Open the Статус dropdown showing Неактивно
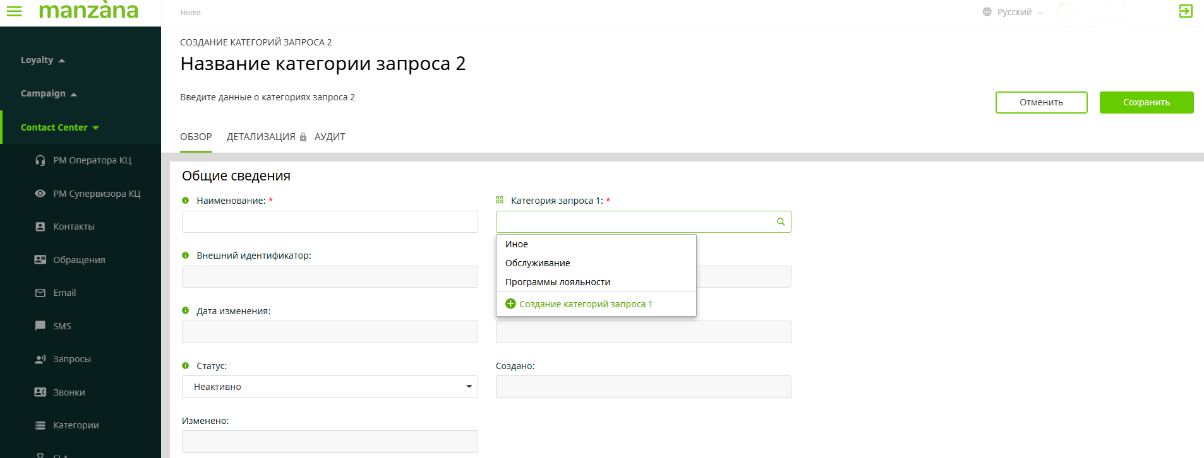The width and height of the screenshot is (1204, 458). click(x=329, y=386)
